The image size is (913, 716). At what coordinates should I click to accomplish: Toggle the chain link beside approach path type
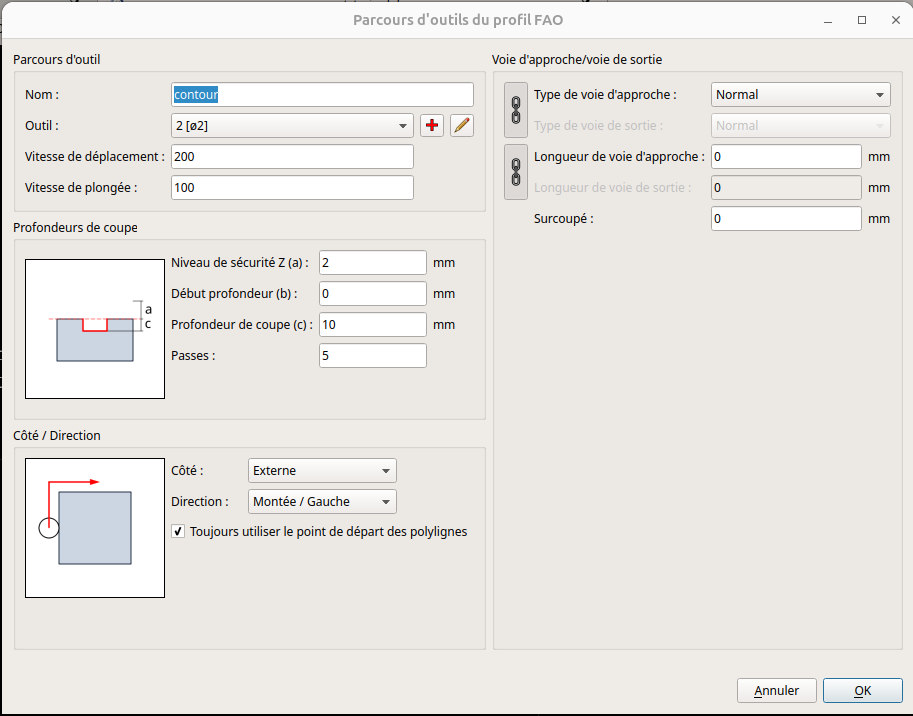coord(516,110)
